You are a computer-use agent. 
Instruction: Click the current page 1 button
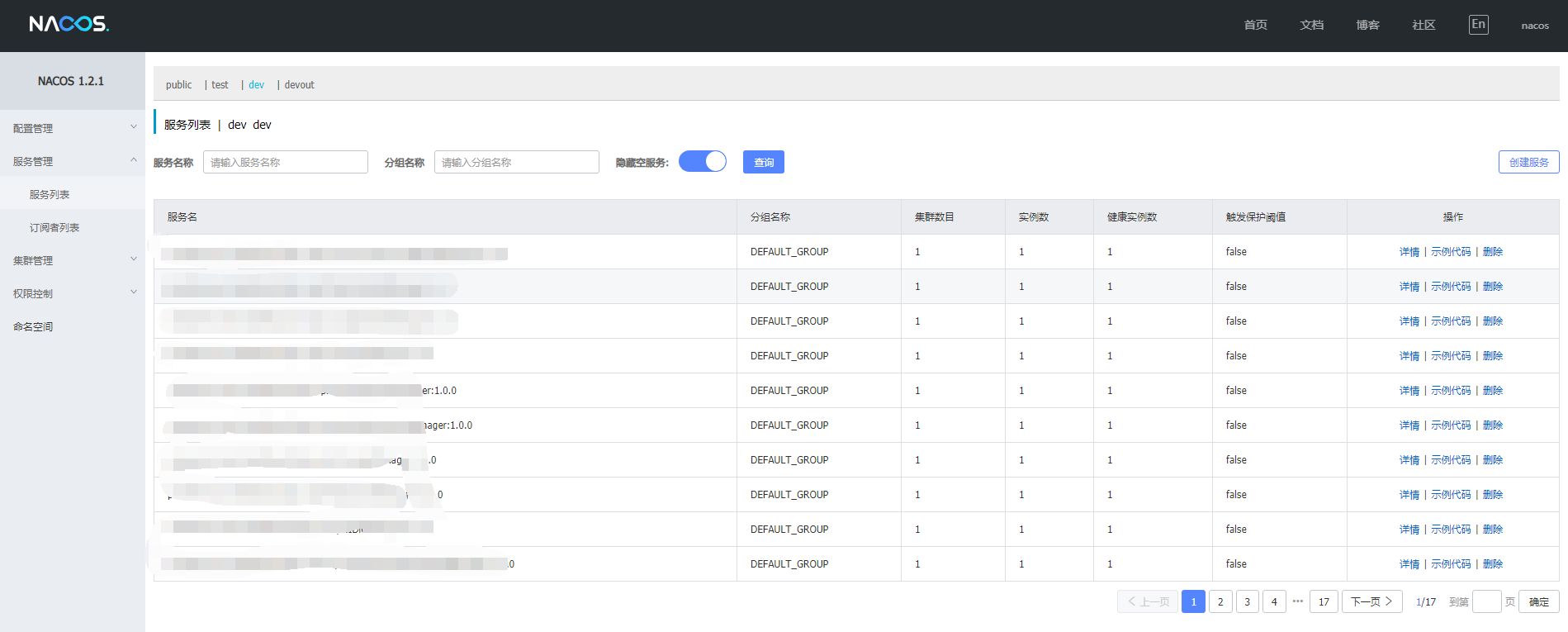(1193, 601)
